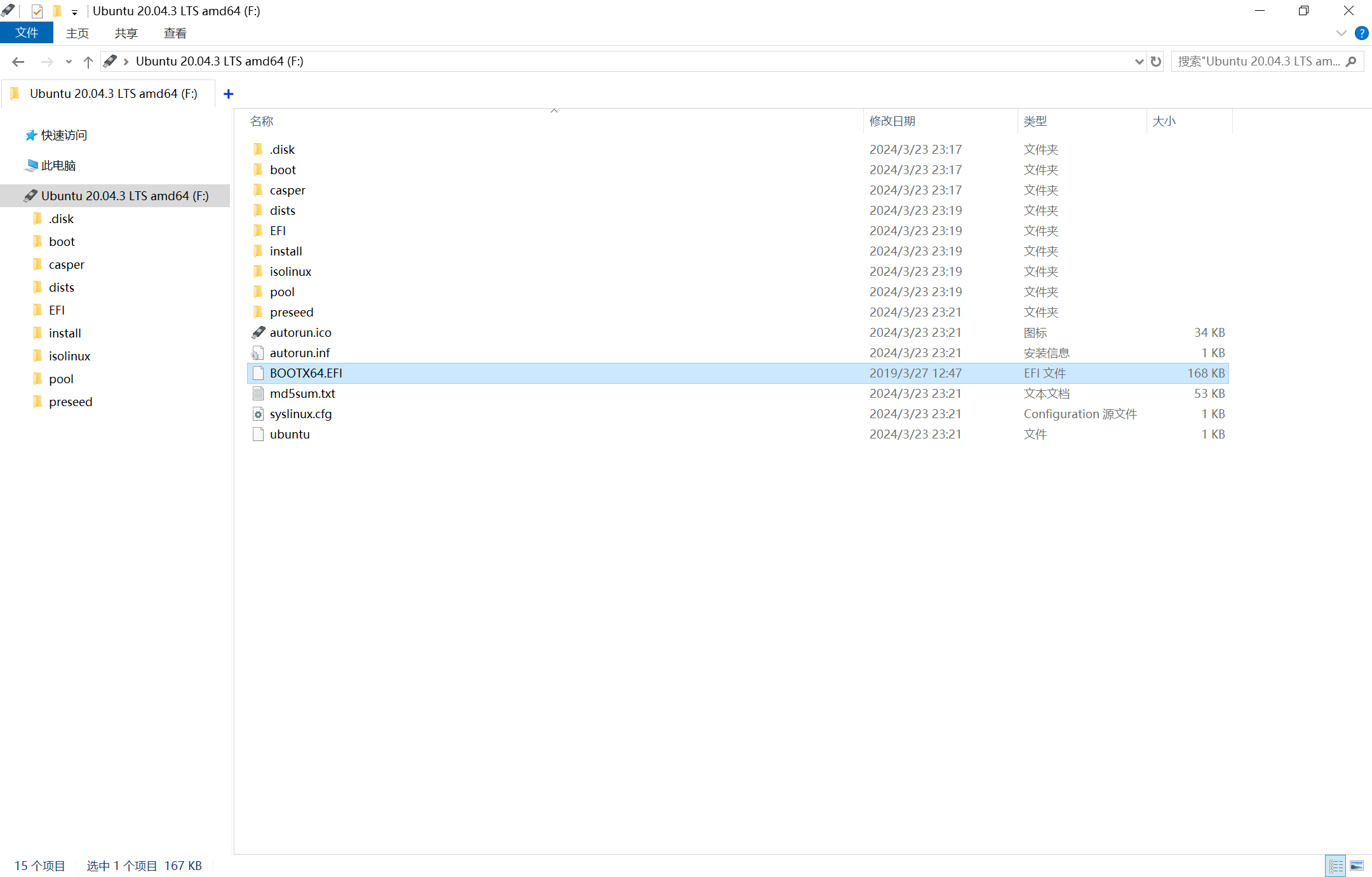Switch to the 共享 ribbon tab
This screenshot has height=877, width=1372.
[126, 33]
